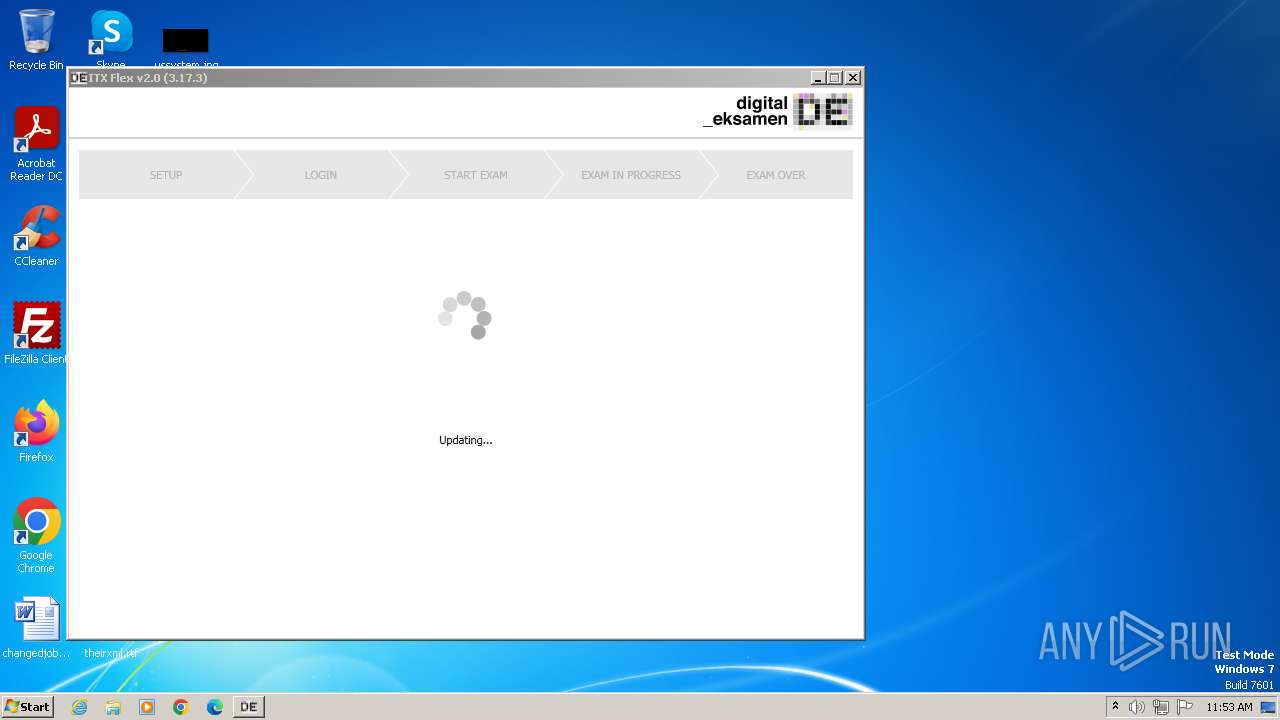
Task: Open Acrobat Reader DC shortcut
Action: (x=36, y=145)
